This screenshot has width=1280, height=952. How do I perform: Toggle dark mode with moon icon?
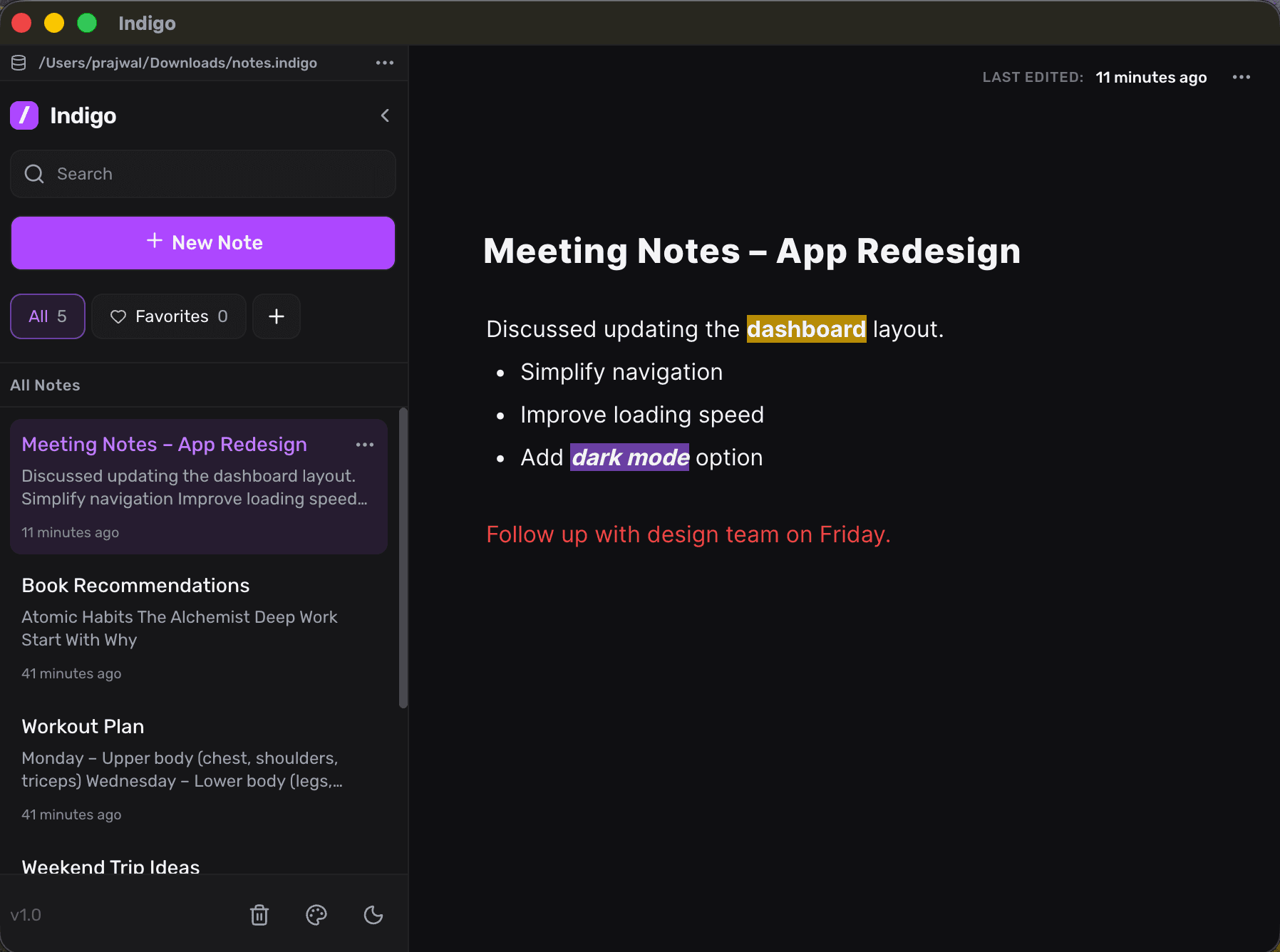373,915
